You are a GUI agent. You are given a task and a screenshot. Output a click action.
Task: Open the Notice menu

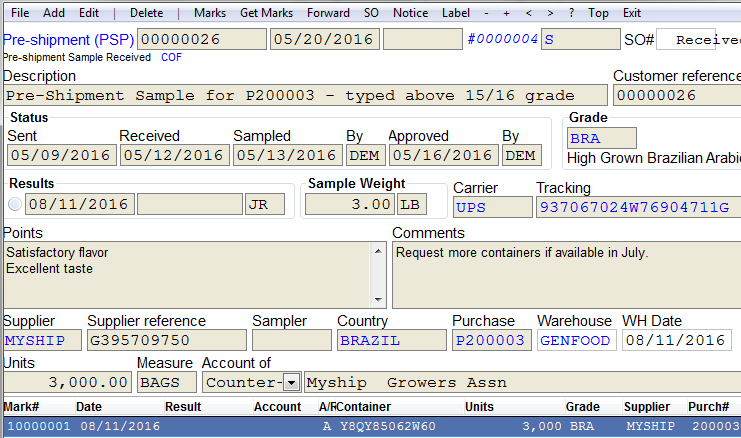pyautogui.click(x=411, y=13)
